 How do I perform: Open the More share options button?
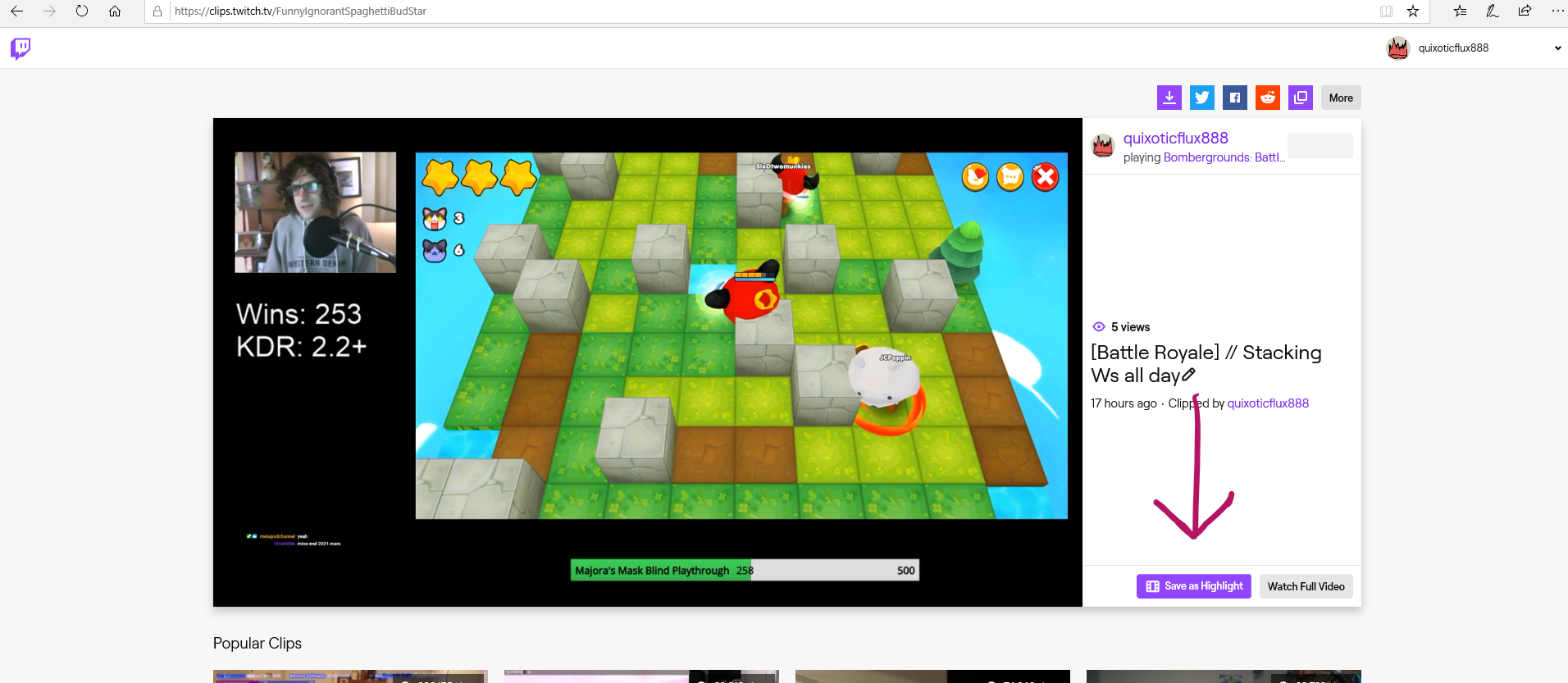click(x=1341, y=98)
